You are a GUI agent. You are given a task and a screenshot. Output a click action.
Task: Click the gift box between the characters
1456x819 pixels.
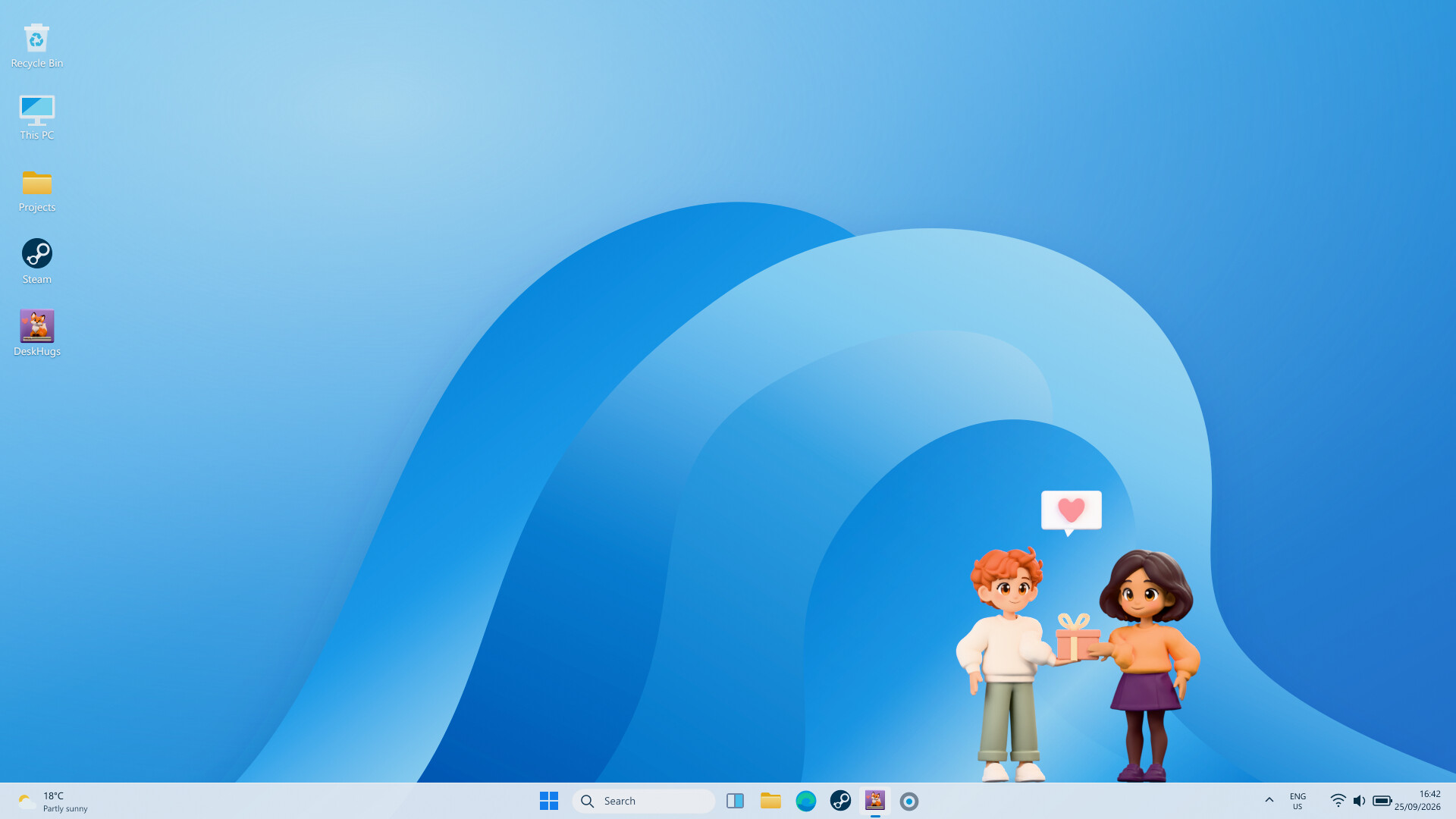tap(1077, 637)
